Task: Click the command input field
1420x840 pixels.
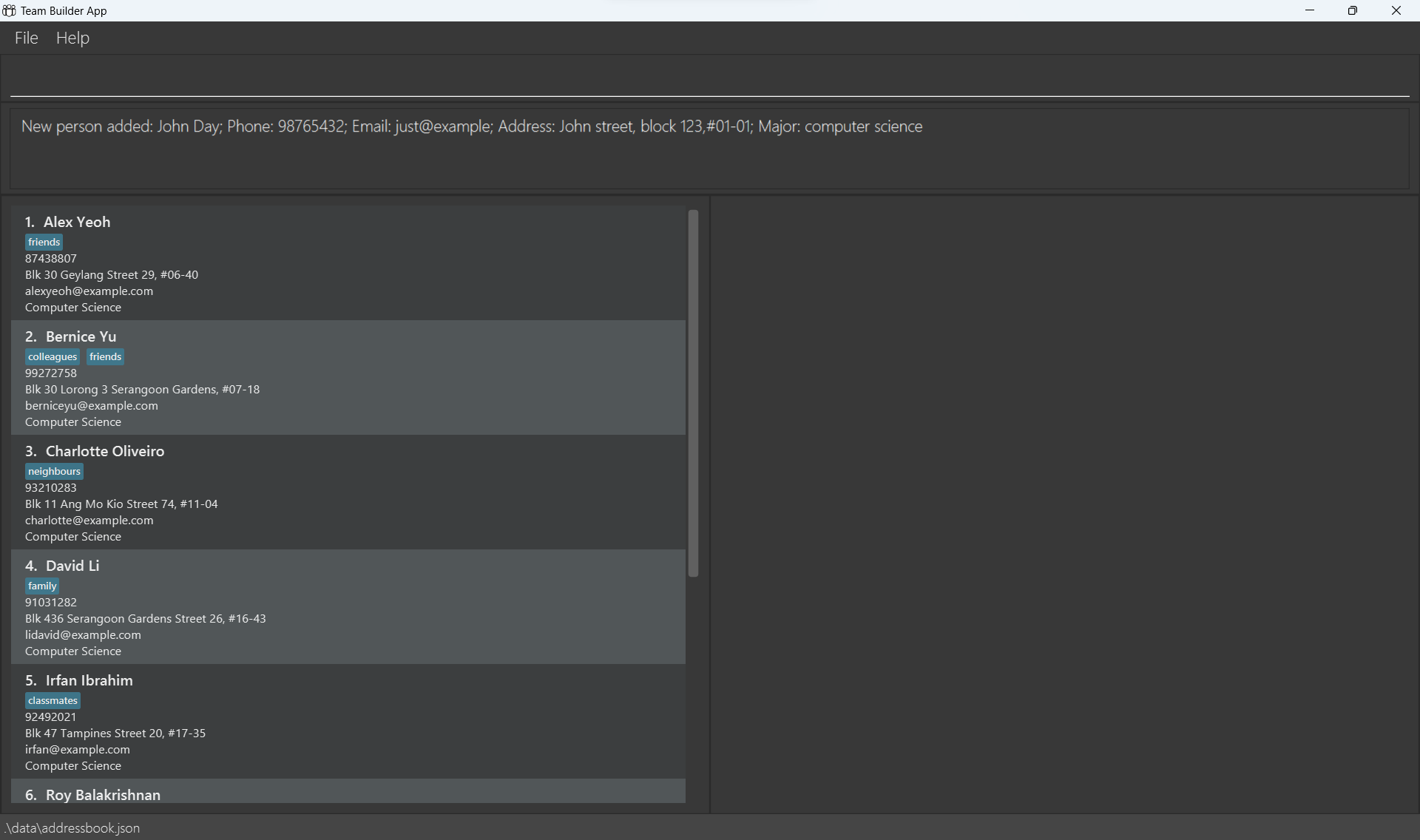Action: 709,78
